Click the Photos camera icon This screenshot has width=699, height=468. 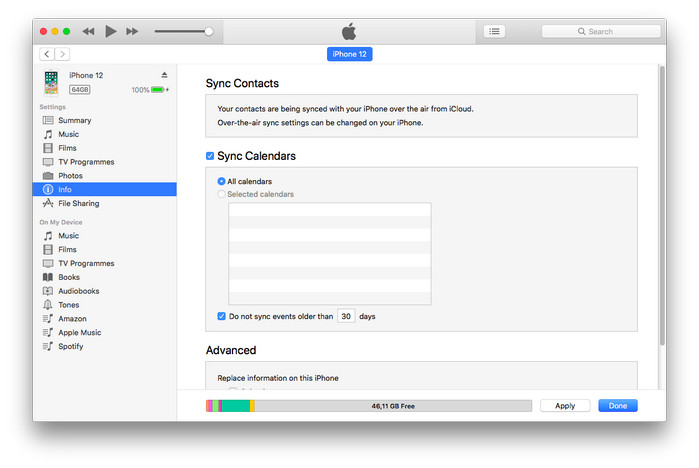coord(48,176)
